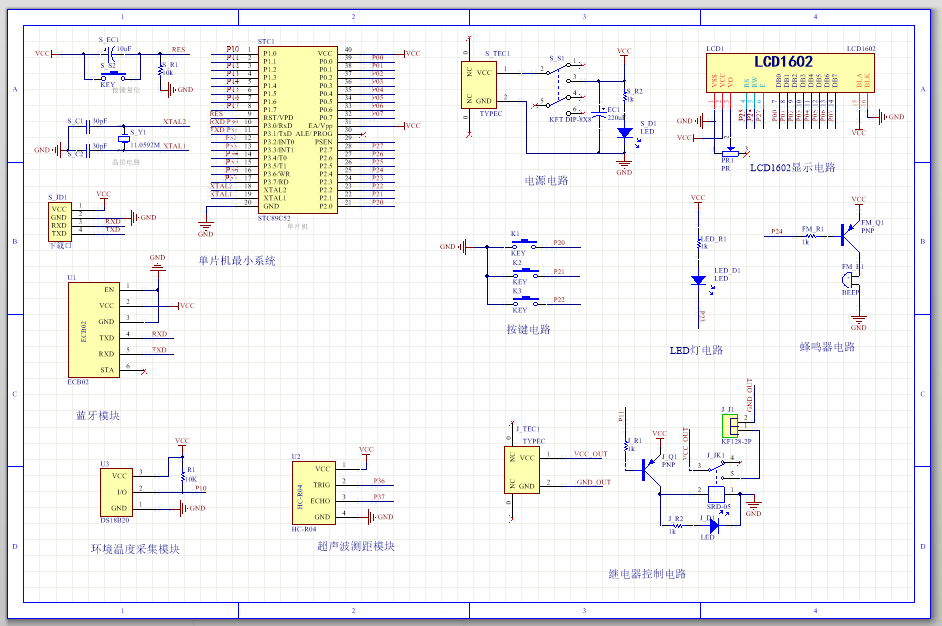Click the blue S_D1 LED in power circuit
Screen dimensions: 942x626
pos(624,131)
